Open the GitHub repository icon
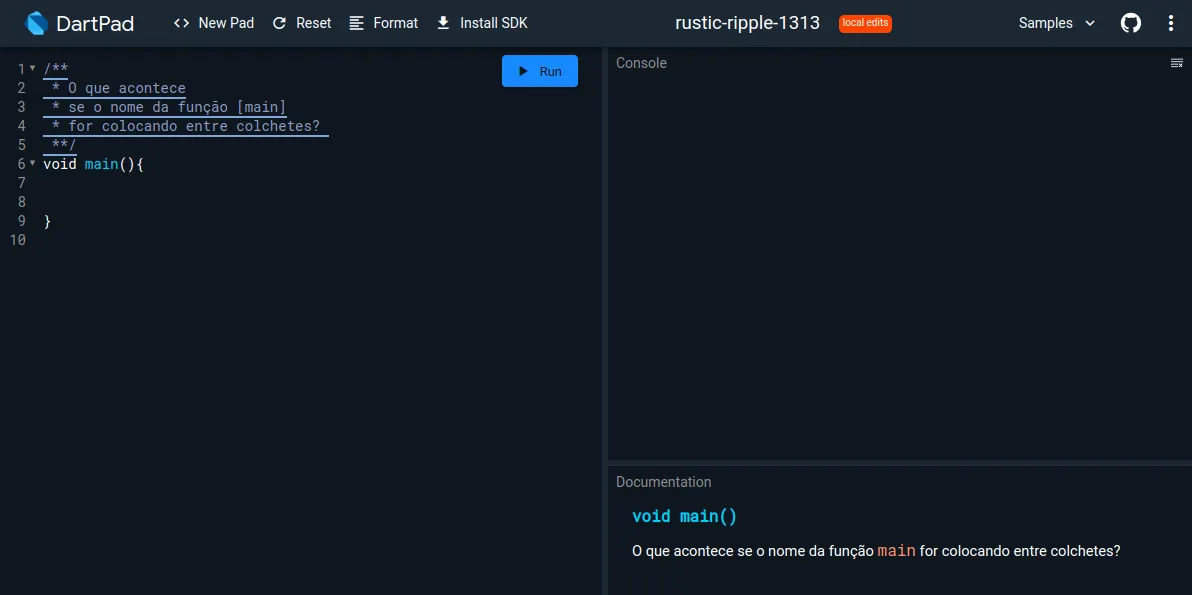Image resolution: width=1192 pixels, height=595 pixels. pyautogui.click(x=1131, y=23)
